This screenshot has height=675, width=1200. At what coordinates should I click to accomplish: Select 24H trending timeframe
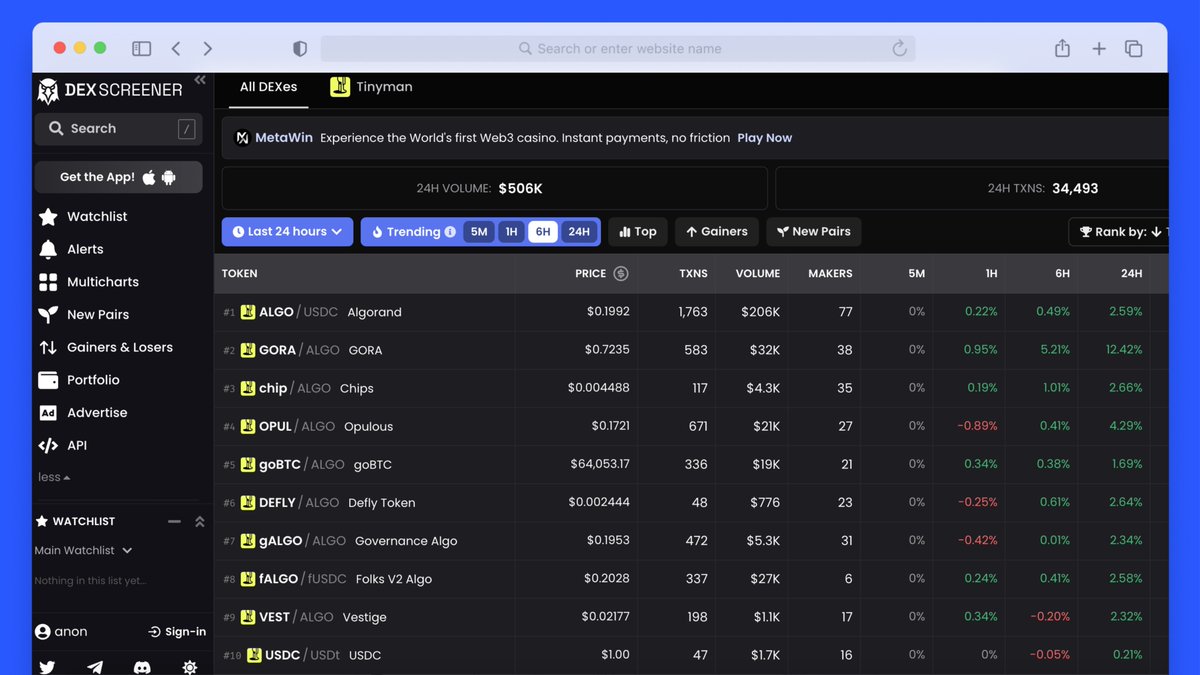(579, 232)
